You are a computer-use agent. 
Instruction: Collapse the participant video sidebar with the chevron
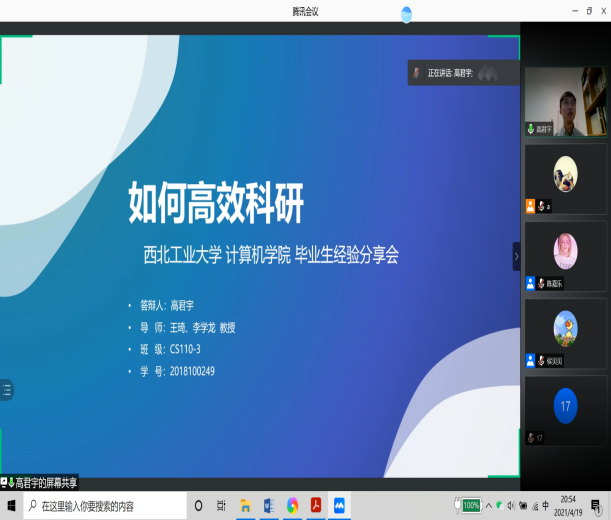[x=516, y=256]
